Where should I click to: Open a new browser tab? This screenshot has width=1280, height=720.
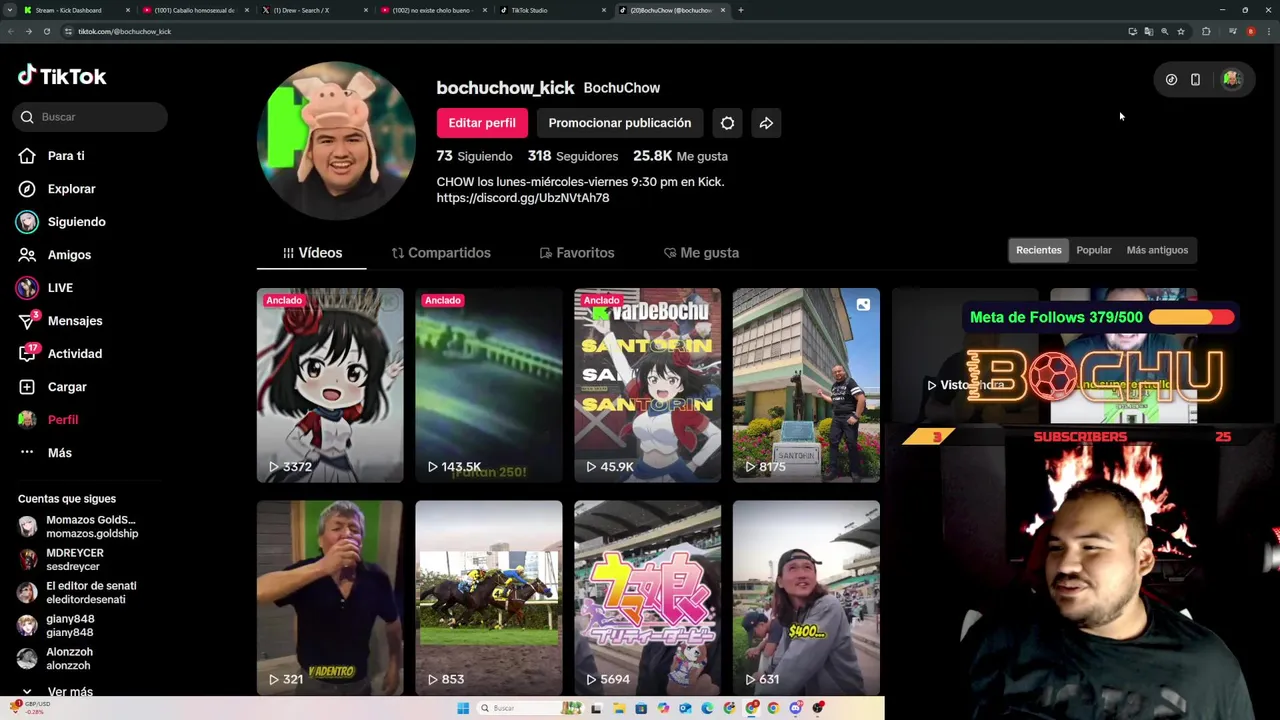(x=740, y=10)
